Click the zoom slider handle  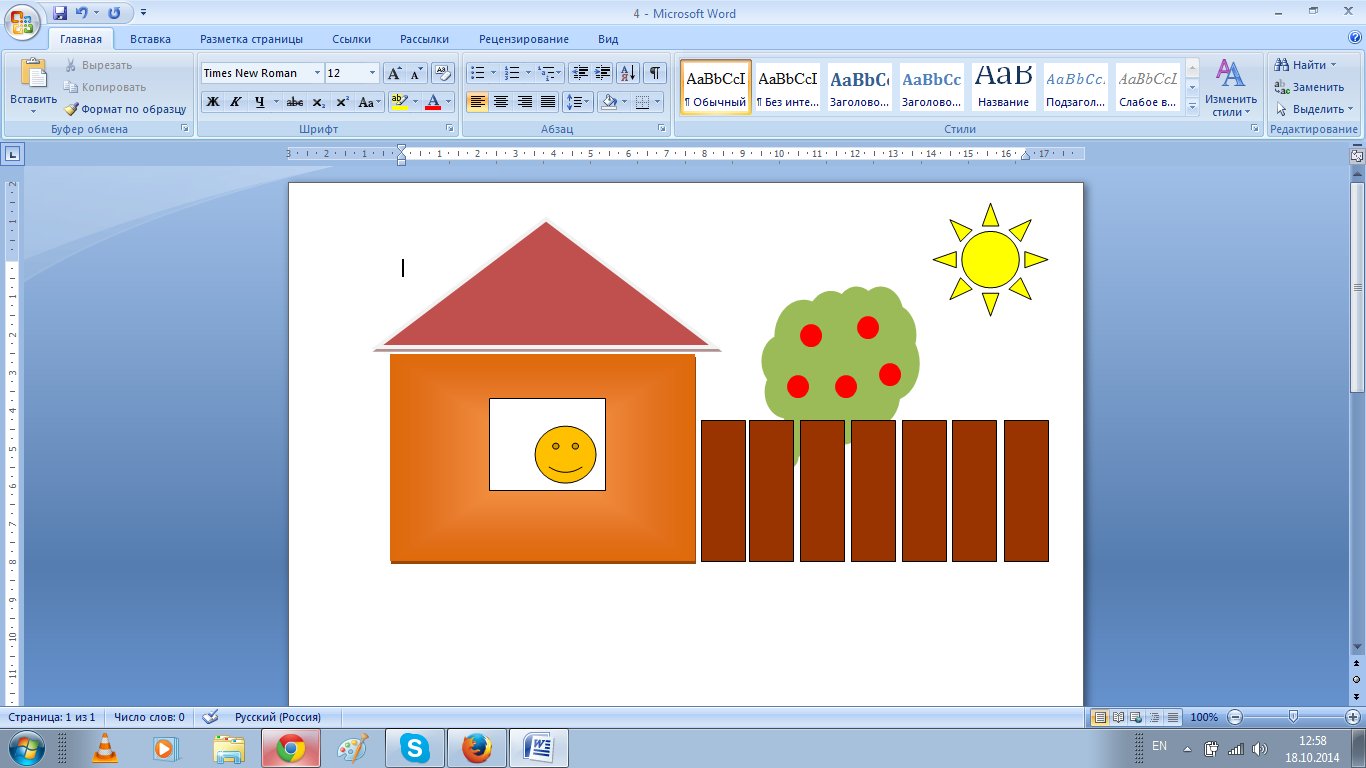(x=1294, y=717)
